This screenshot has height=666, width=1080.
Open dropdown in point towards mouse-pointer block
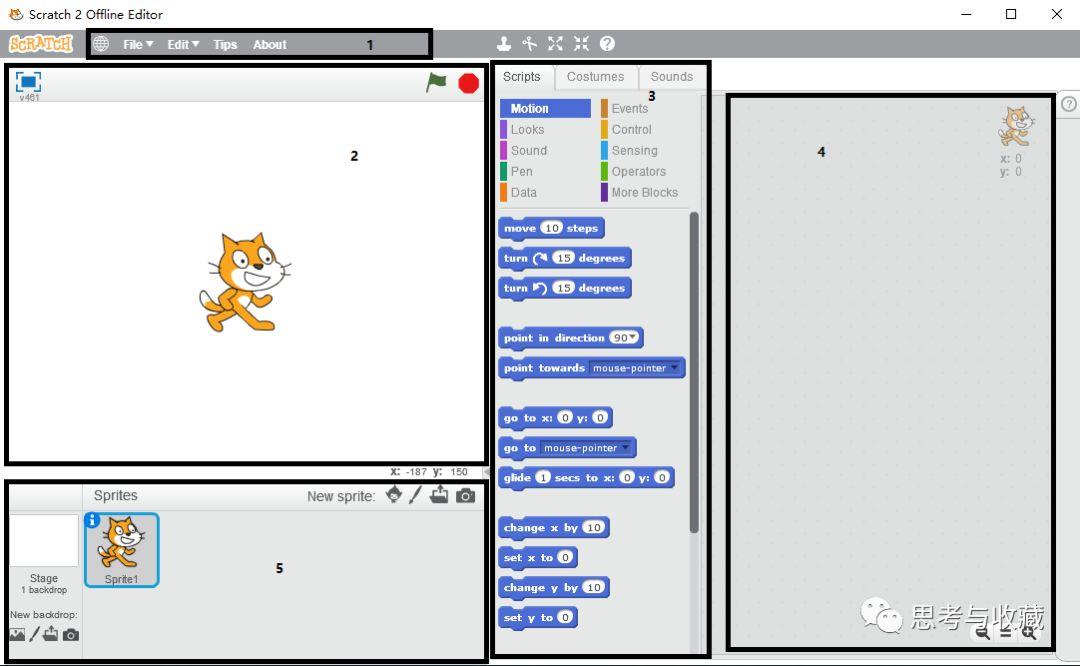(674, 368)
